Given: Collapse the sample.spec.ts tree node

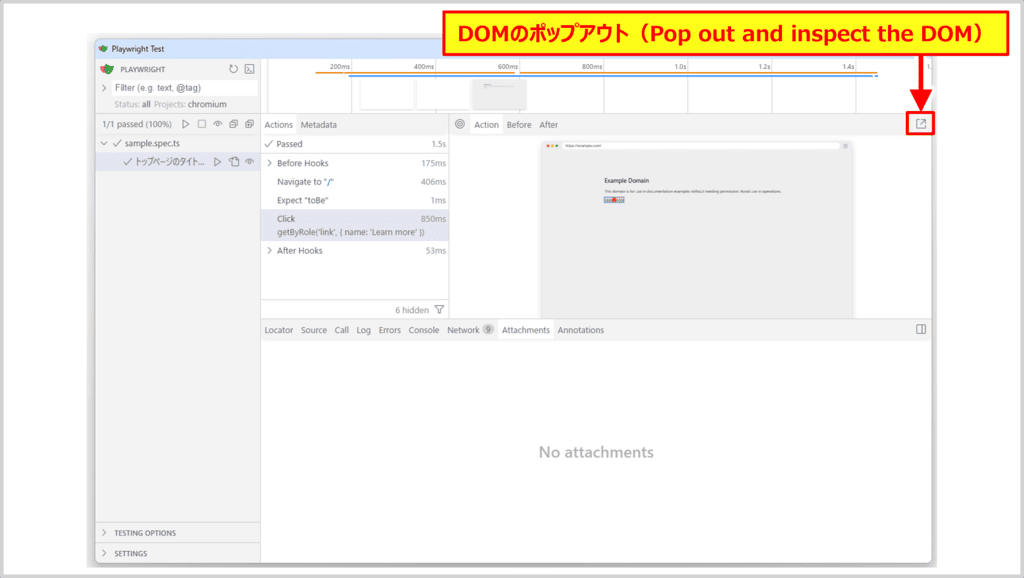Looking at the screenshot, I should click(x=105, y=144).
